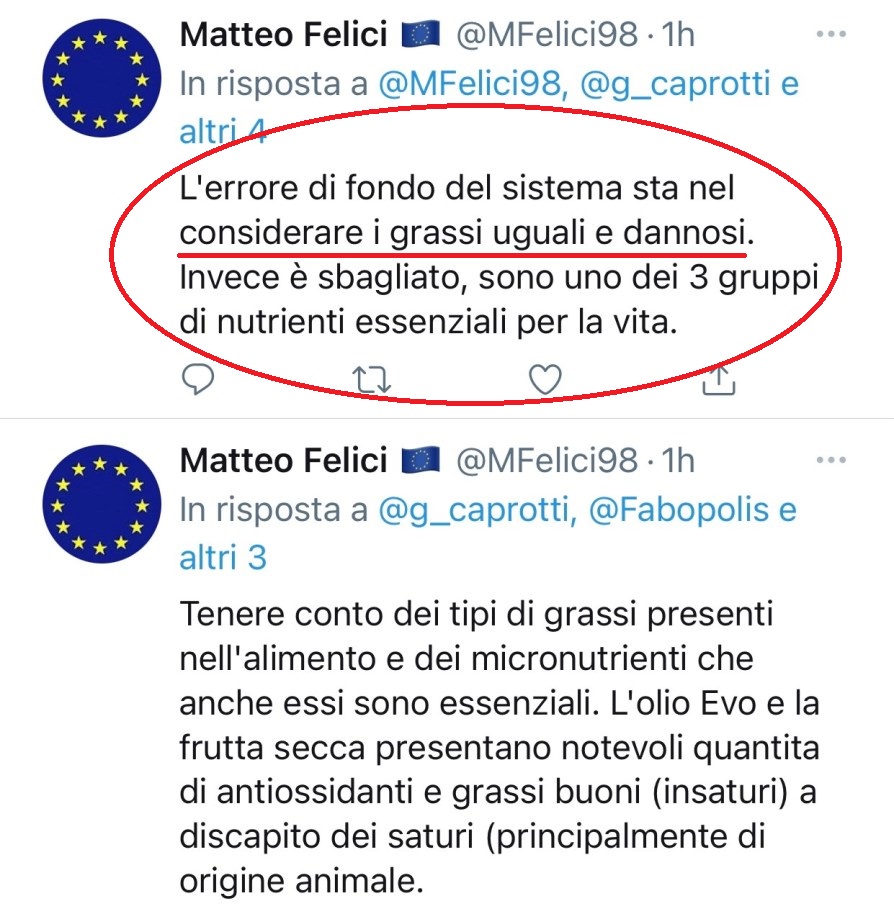Open the @MFelici98 handle in first tweet header
The image size is (894, 919).
click(x=546, y=35)
